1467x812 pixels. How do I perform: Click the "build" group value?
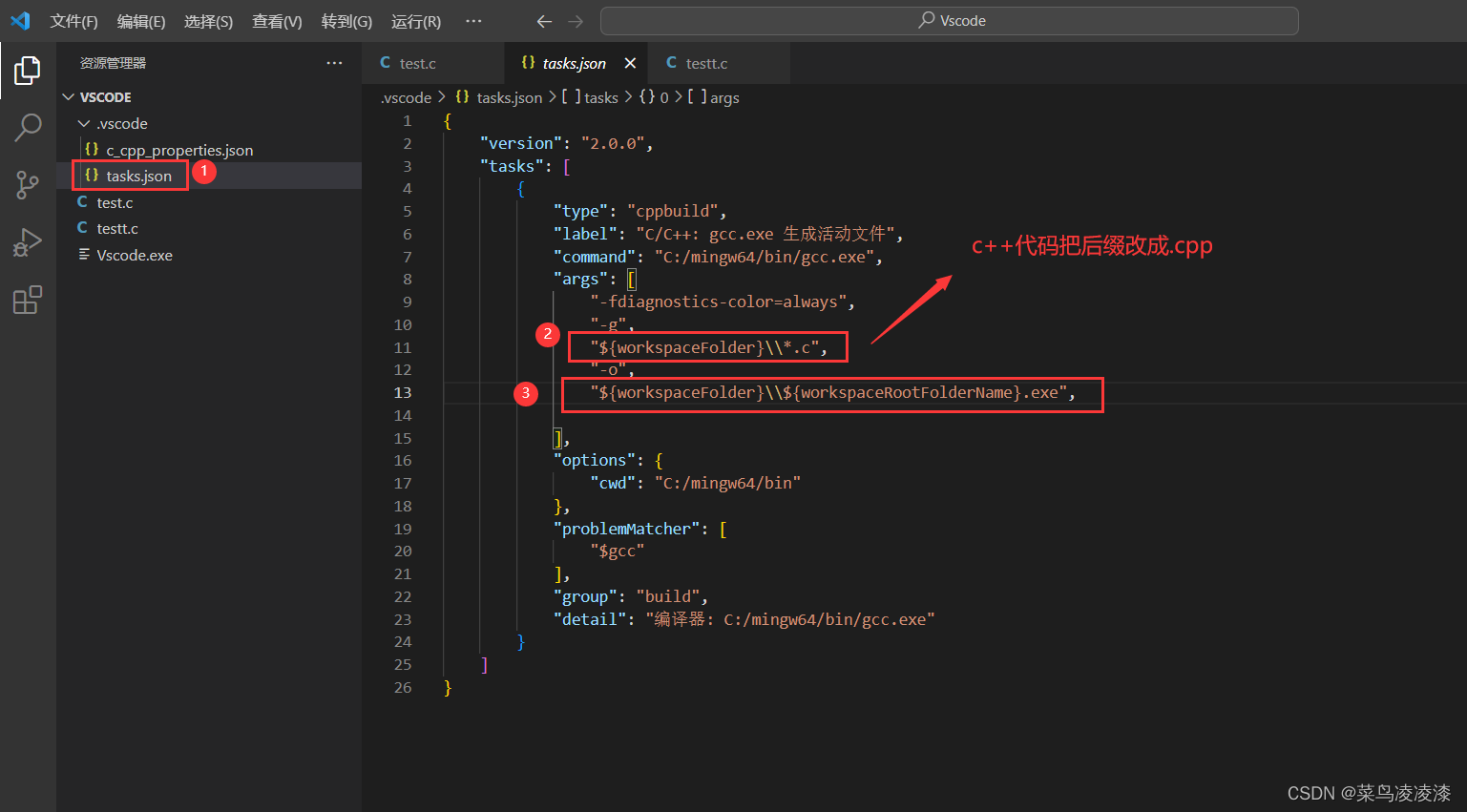668,596
